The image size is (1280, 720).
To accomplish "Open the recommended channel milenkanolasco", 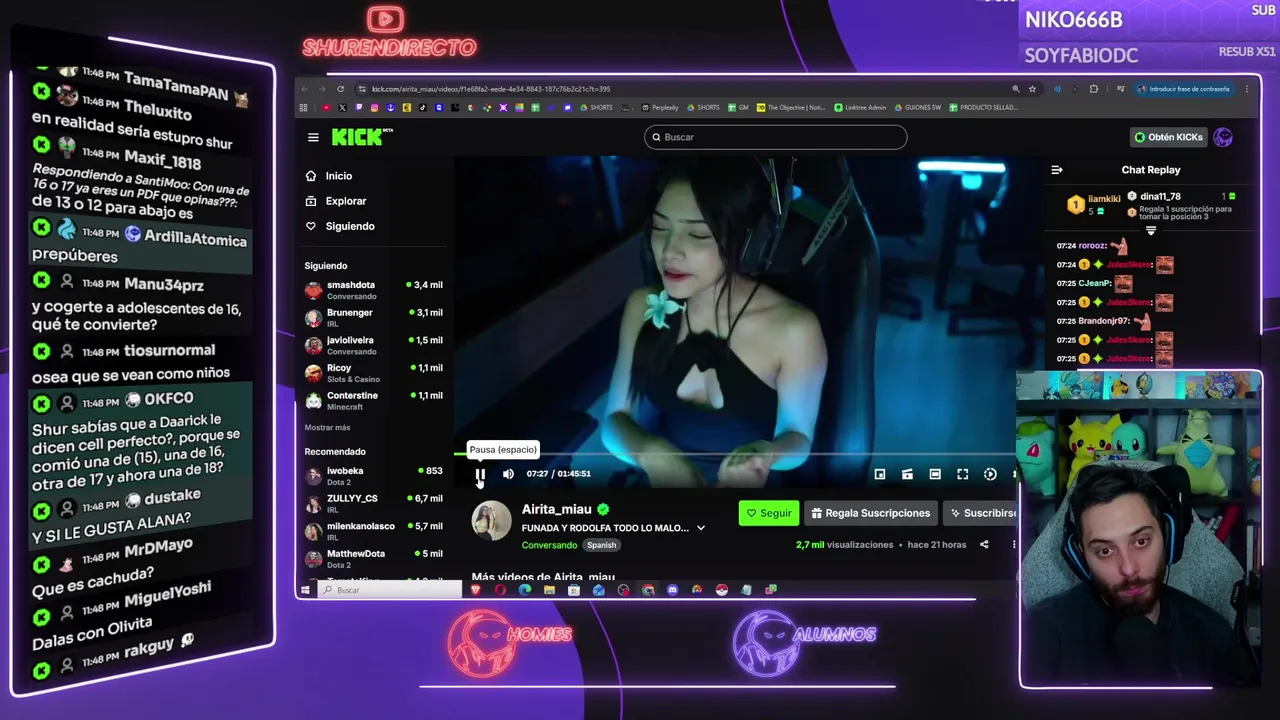I will [x=374, y=531].
